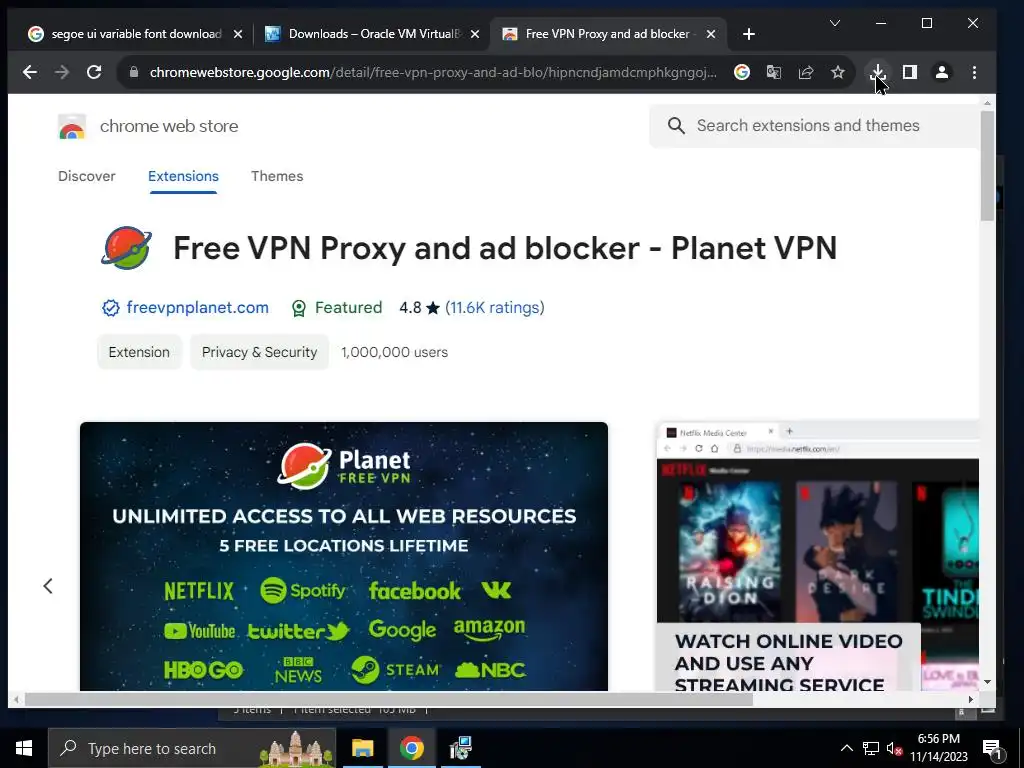Open the VirtualBox installer taskbar icon
The height and width of the screenshot is (768, 1024).
pyautogui.click(x=460, y=748)
